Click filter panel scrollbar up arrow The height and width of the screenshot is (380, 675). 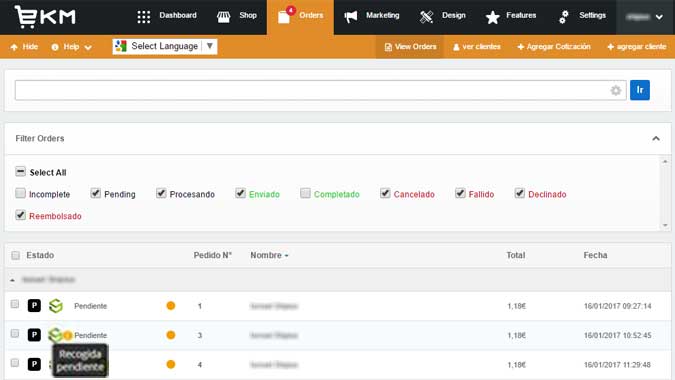tap(665, 161)
